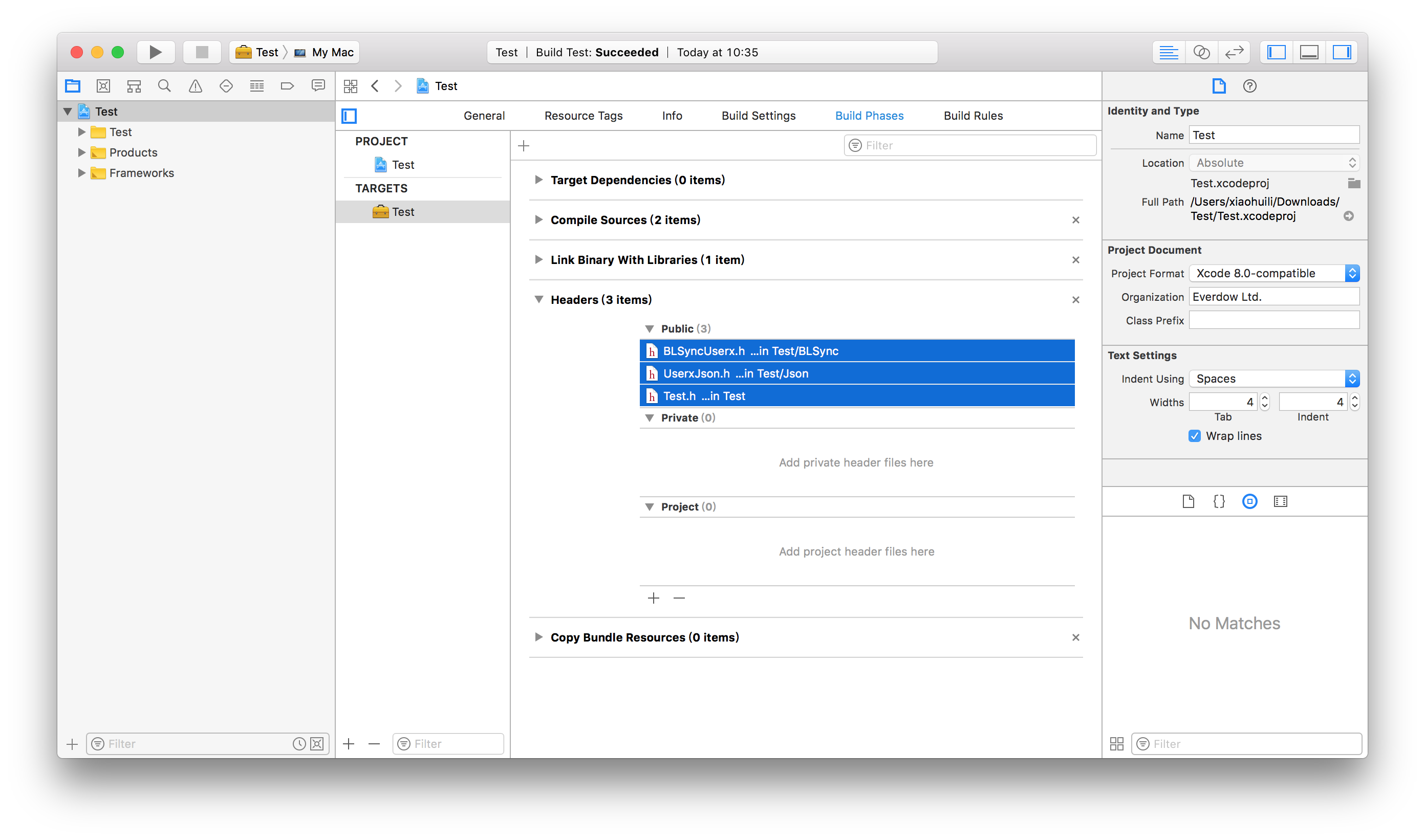Open the Test navigator diamond icon

tap(226, 86)
